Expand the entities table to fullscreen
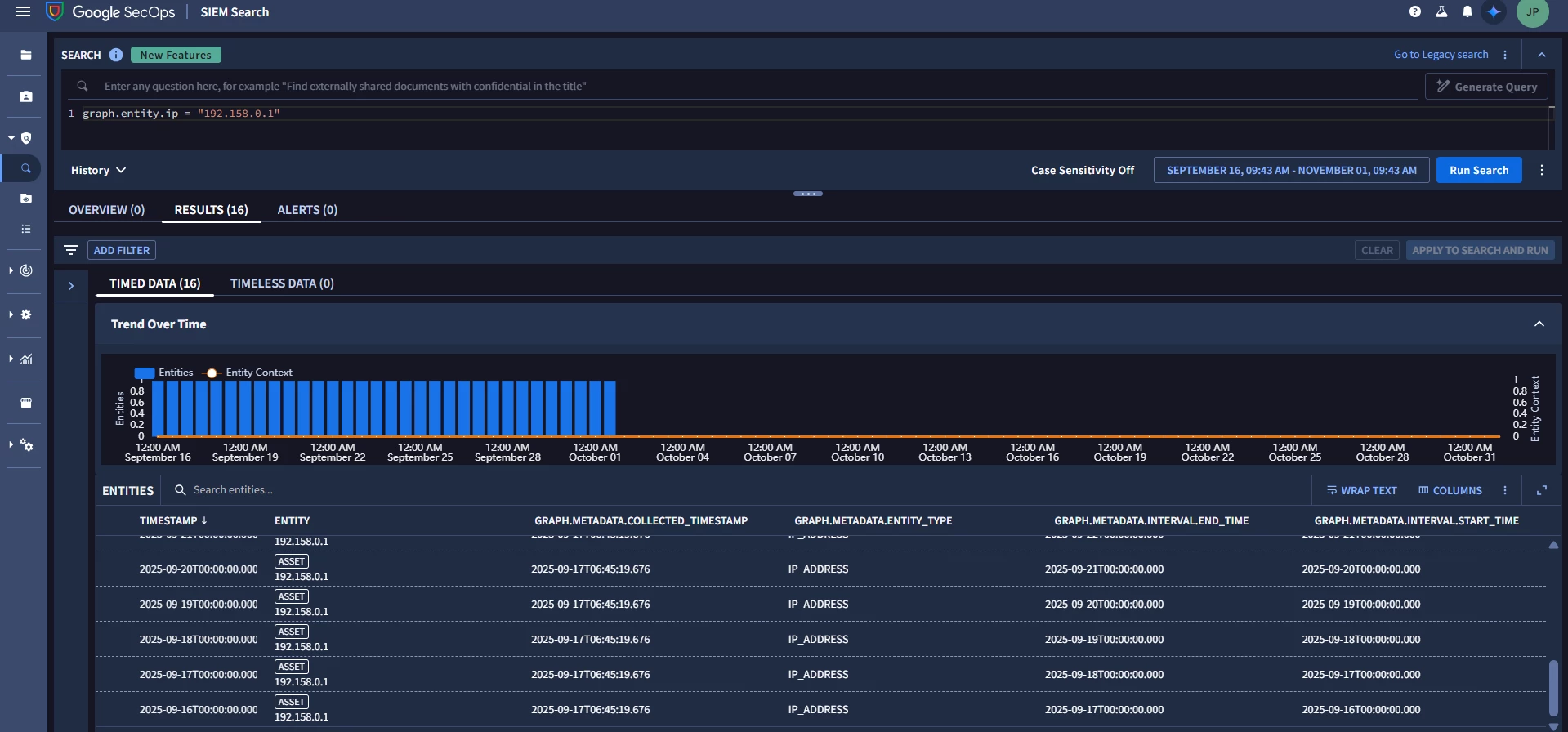1568x732 pixels. (1542, 490)
